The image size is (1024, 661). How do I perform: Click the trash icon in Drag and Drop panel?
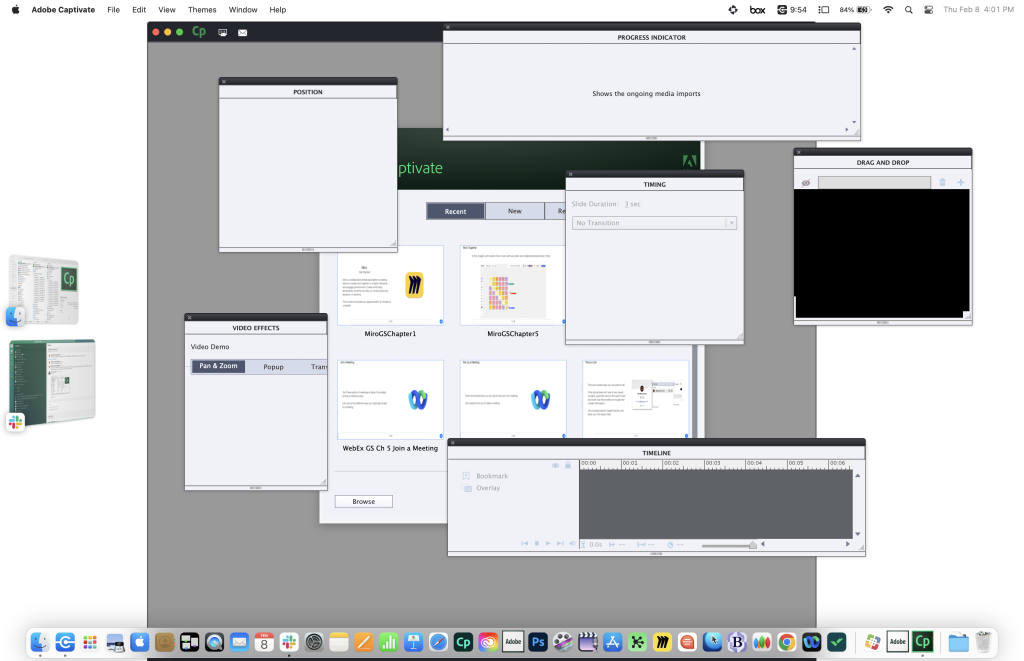coord(942,182)
